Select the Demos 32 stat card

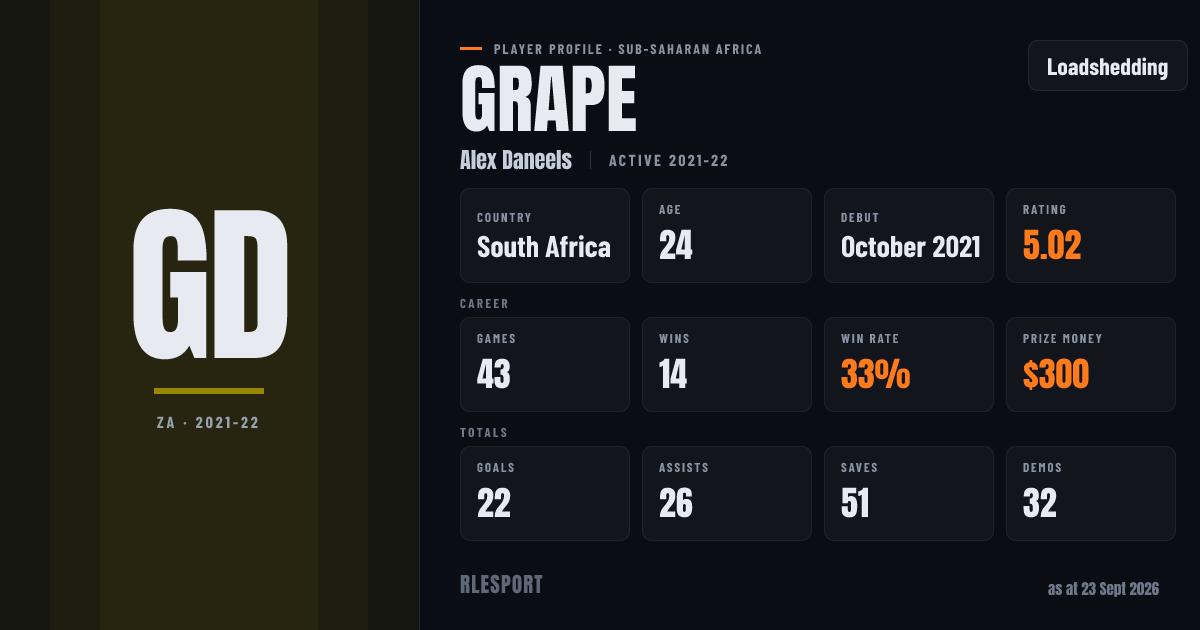pyautogui.click(x=1091, y=493)
